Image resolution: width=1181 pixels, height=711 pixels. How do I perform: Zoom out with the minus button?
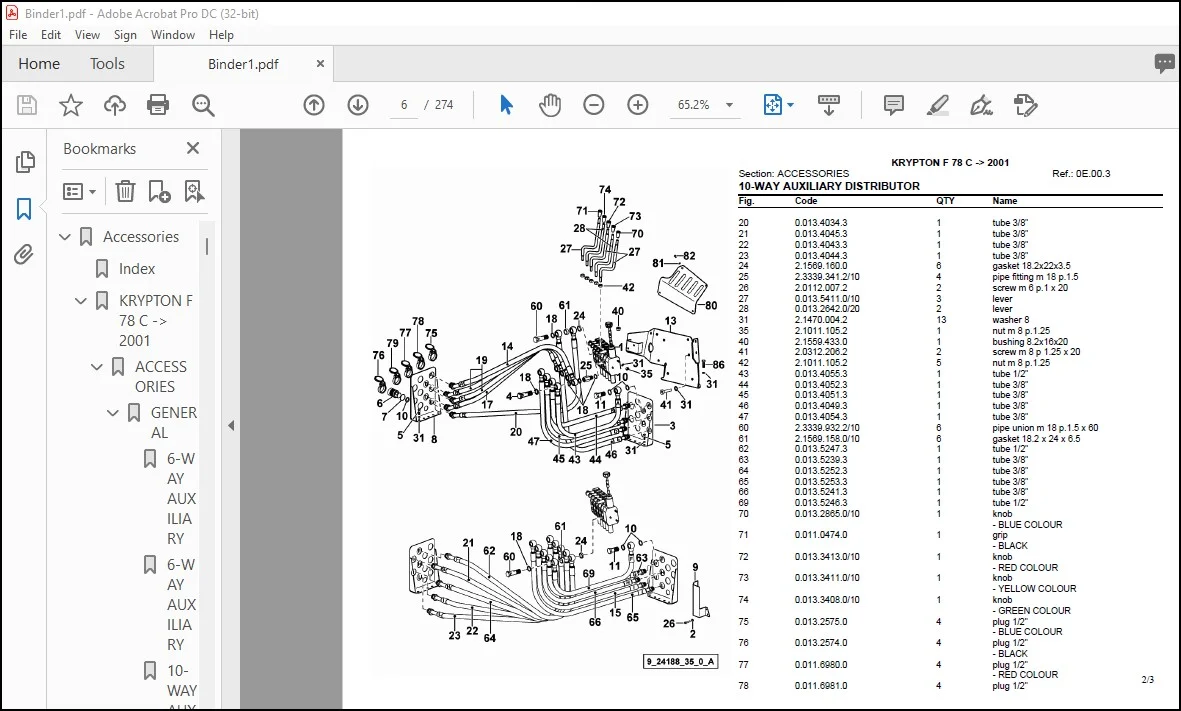point(594,105)
